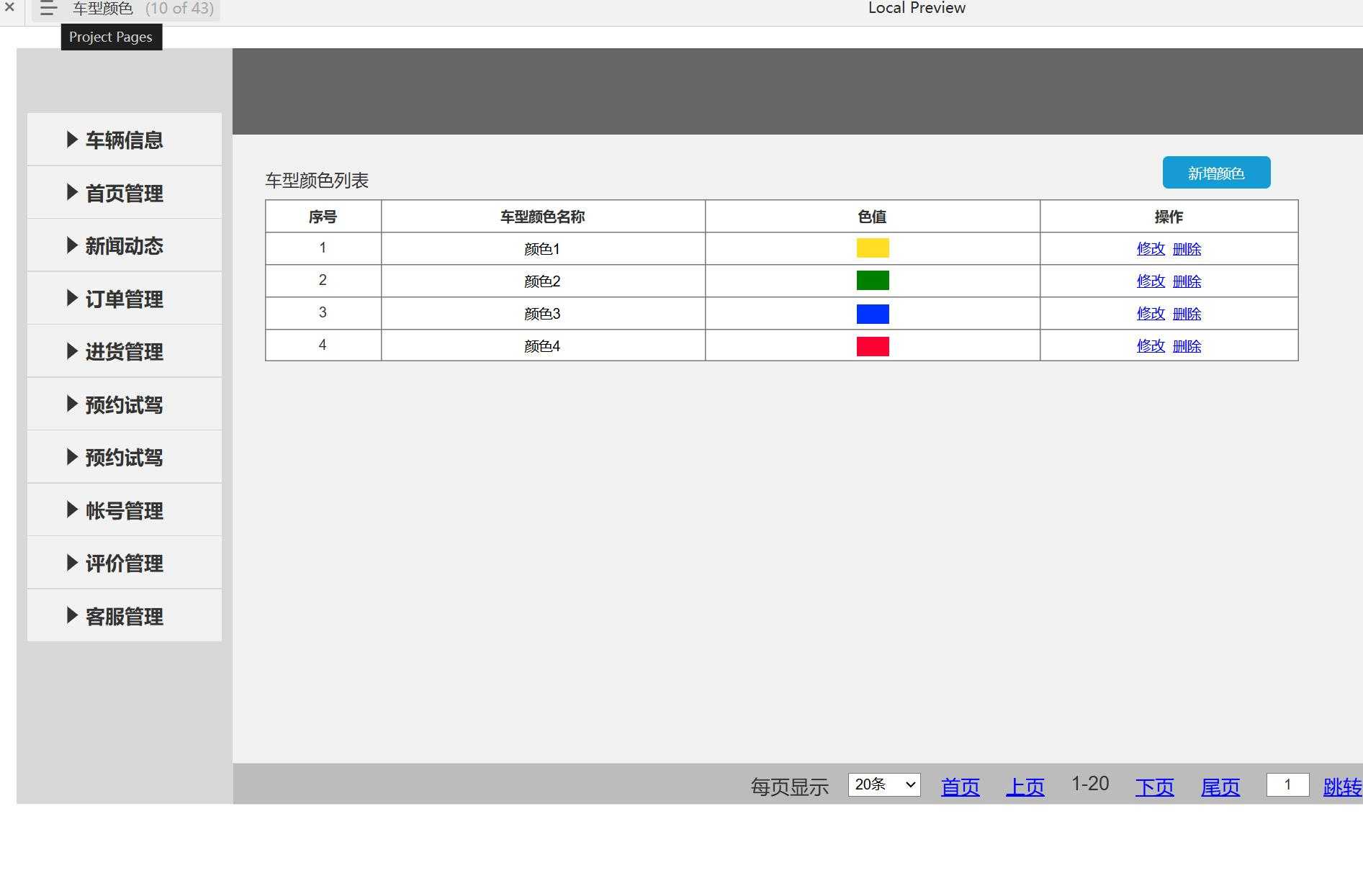This screenshot has height=896, width=1363.
Task: Click the arrow icon beside 评价管理
Action: point(71,562)
